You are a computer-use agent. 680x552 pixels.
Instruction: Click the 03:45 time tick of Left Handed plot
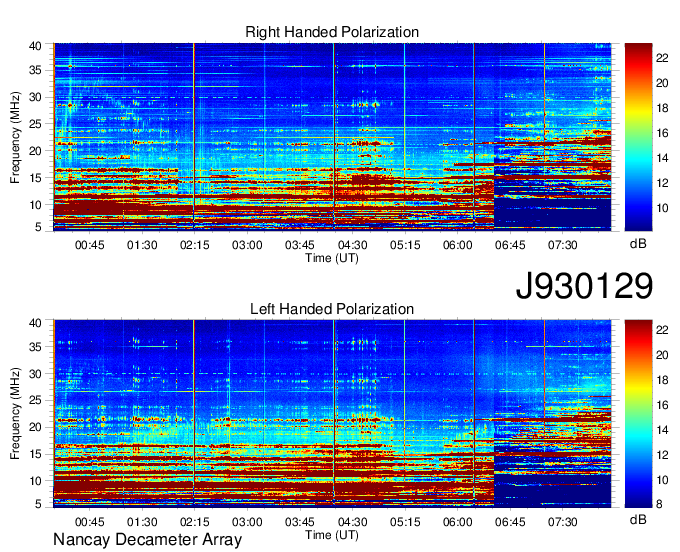pos(300,522)
